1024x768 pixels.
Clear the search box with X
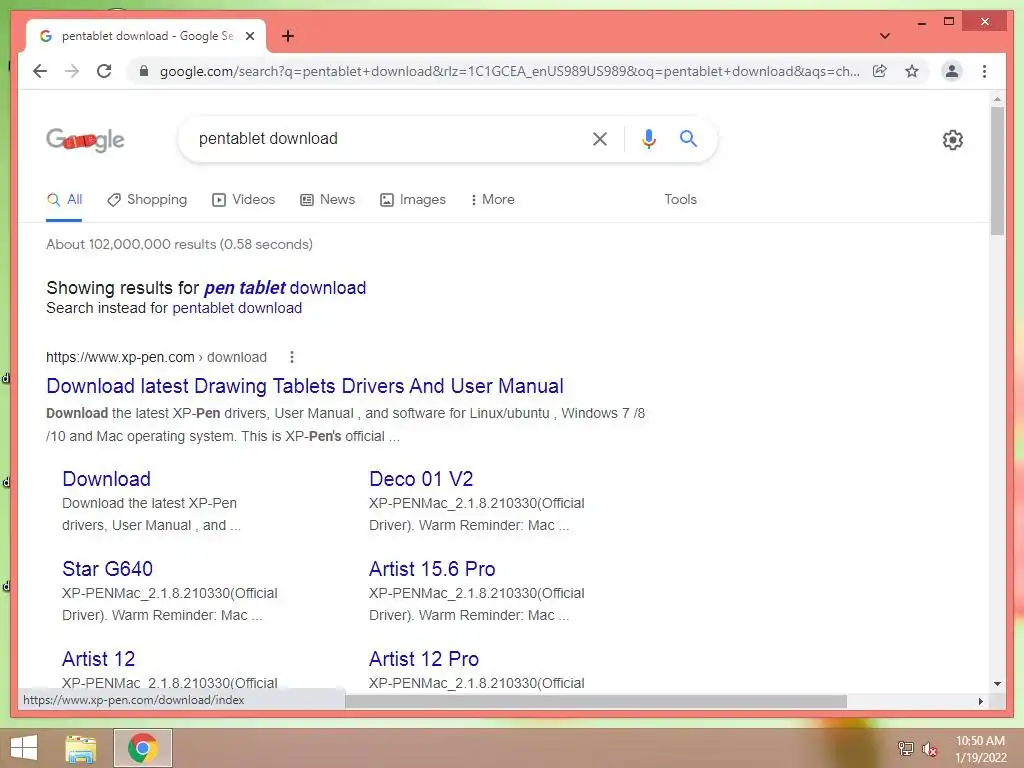(x=600, y=138)
